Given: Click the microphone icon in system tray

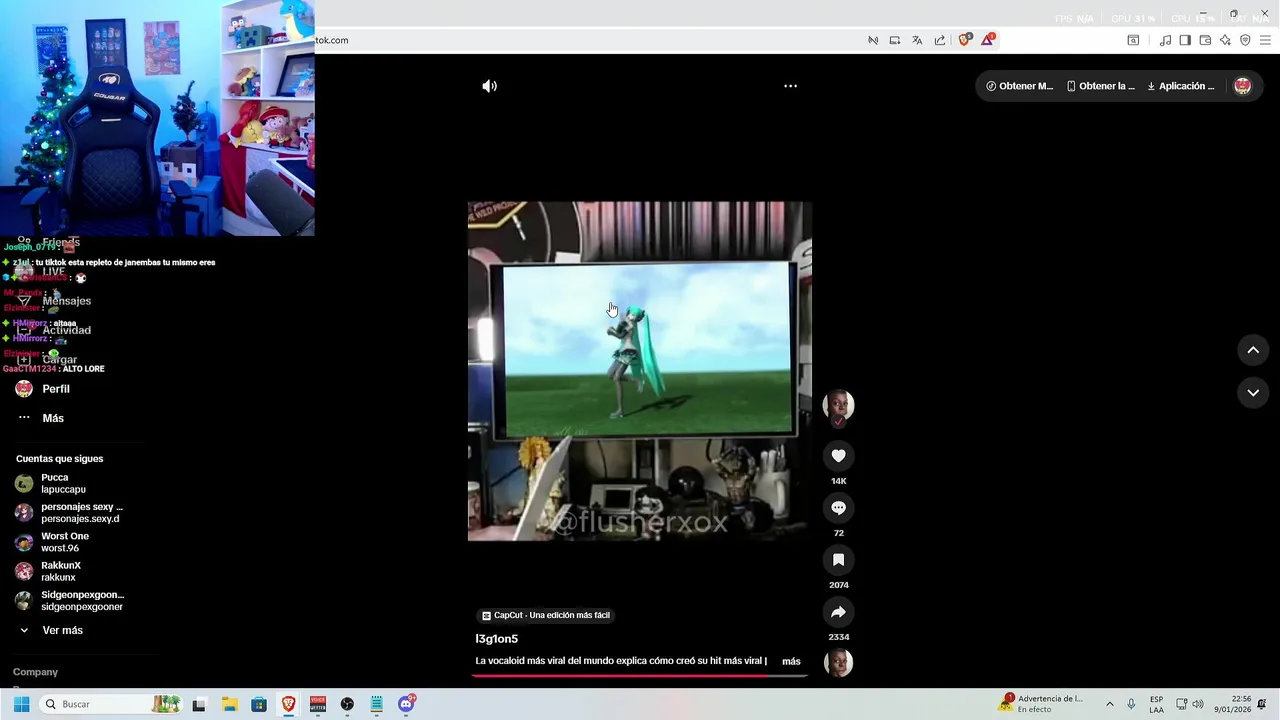Looking at the screenshot, I should tap(1131, 704).
